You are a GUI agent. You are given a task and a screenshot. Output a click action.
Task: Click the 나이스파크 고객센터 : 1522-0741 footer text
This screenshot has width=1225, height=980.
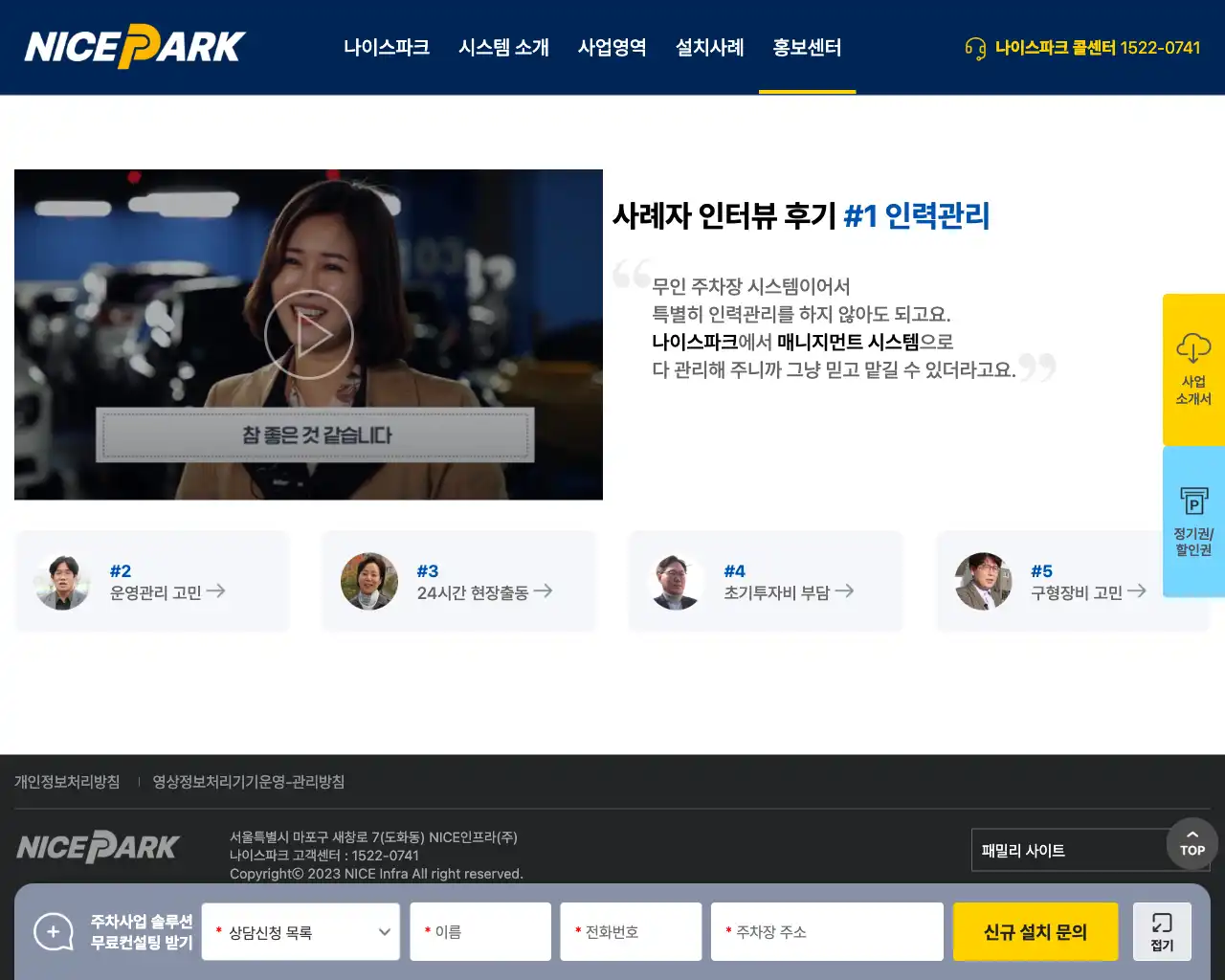pos(324,856)
